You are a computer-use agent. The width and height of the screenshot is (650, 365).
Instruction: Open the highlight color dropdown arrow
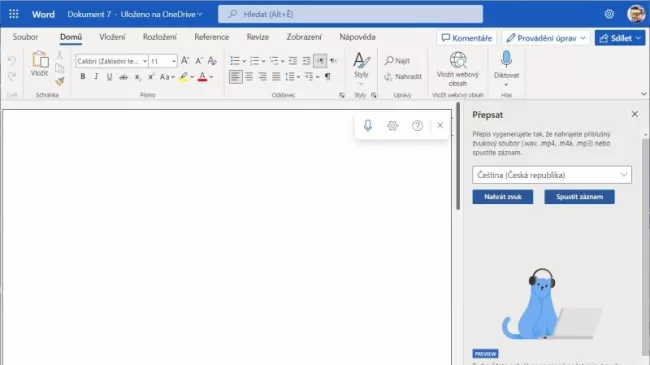[192, 77]
